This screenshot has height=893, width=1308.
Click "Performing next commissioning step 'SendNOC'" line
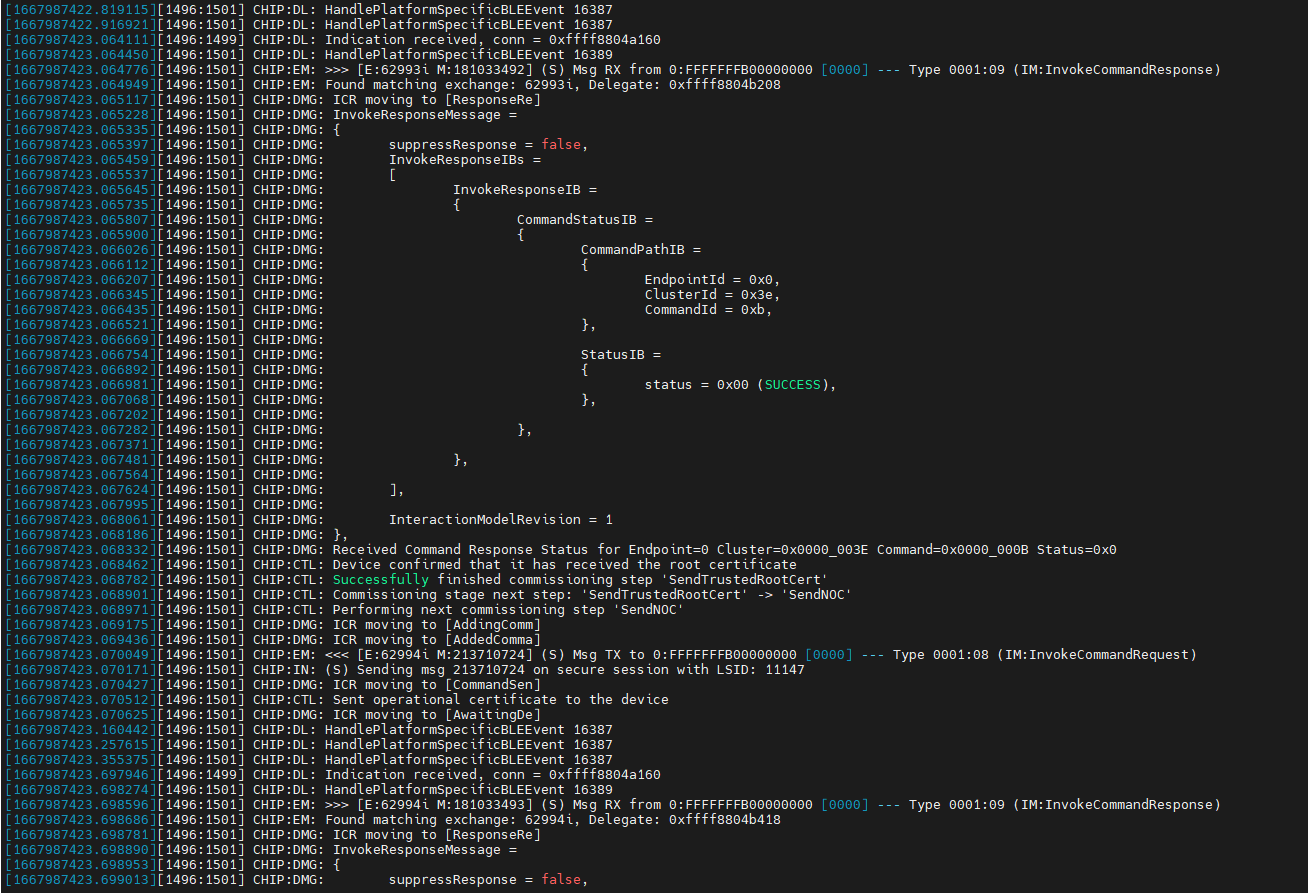click(x=509, y=609)
